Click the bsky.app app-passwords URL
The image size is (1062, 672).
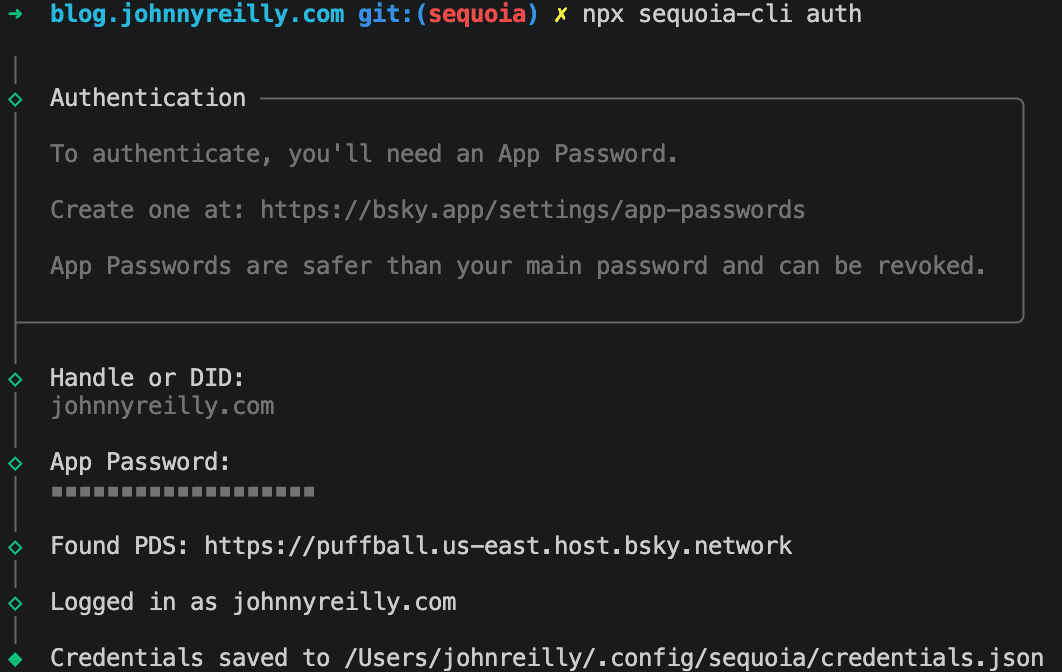click(x=532, y=210)
